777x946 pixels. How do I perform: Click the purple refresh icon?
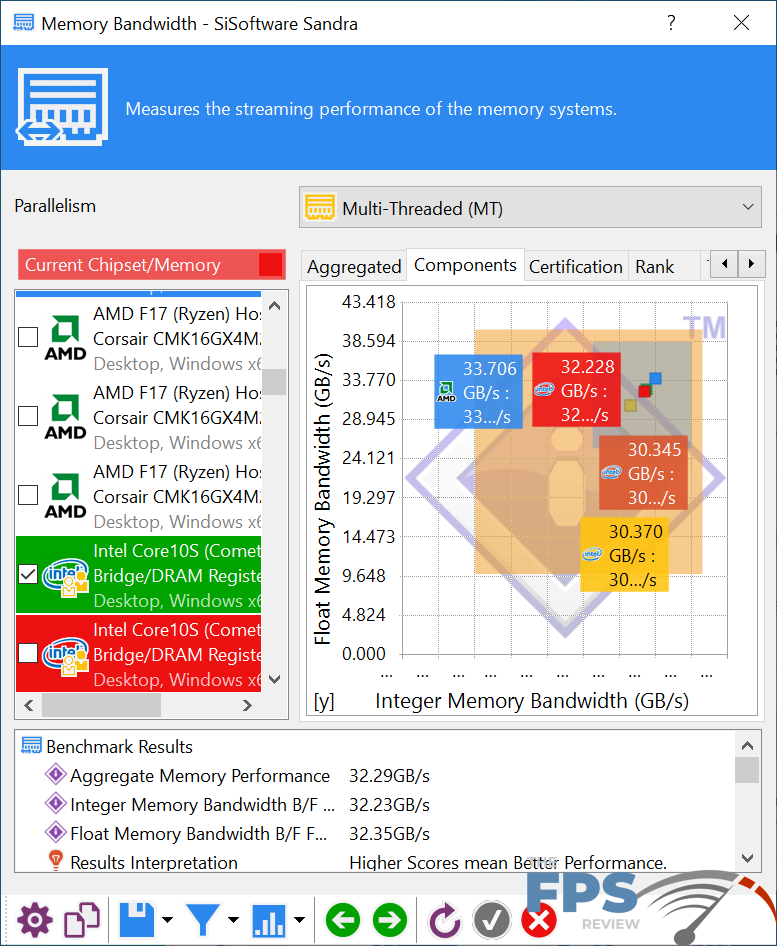[445, 921]
